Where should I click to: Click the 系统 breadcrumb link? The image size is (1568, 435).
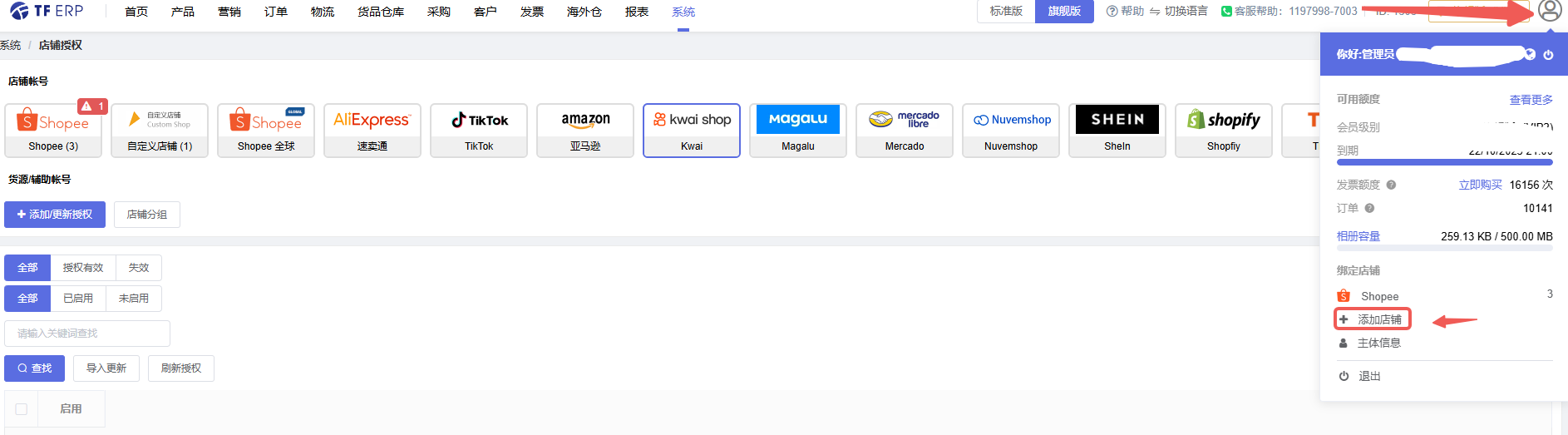pyautogui.click(x=11, y=45)
